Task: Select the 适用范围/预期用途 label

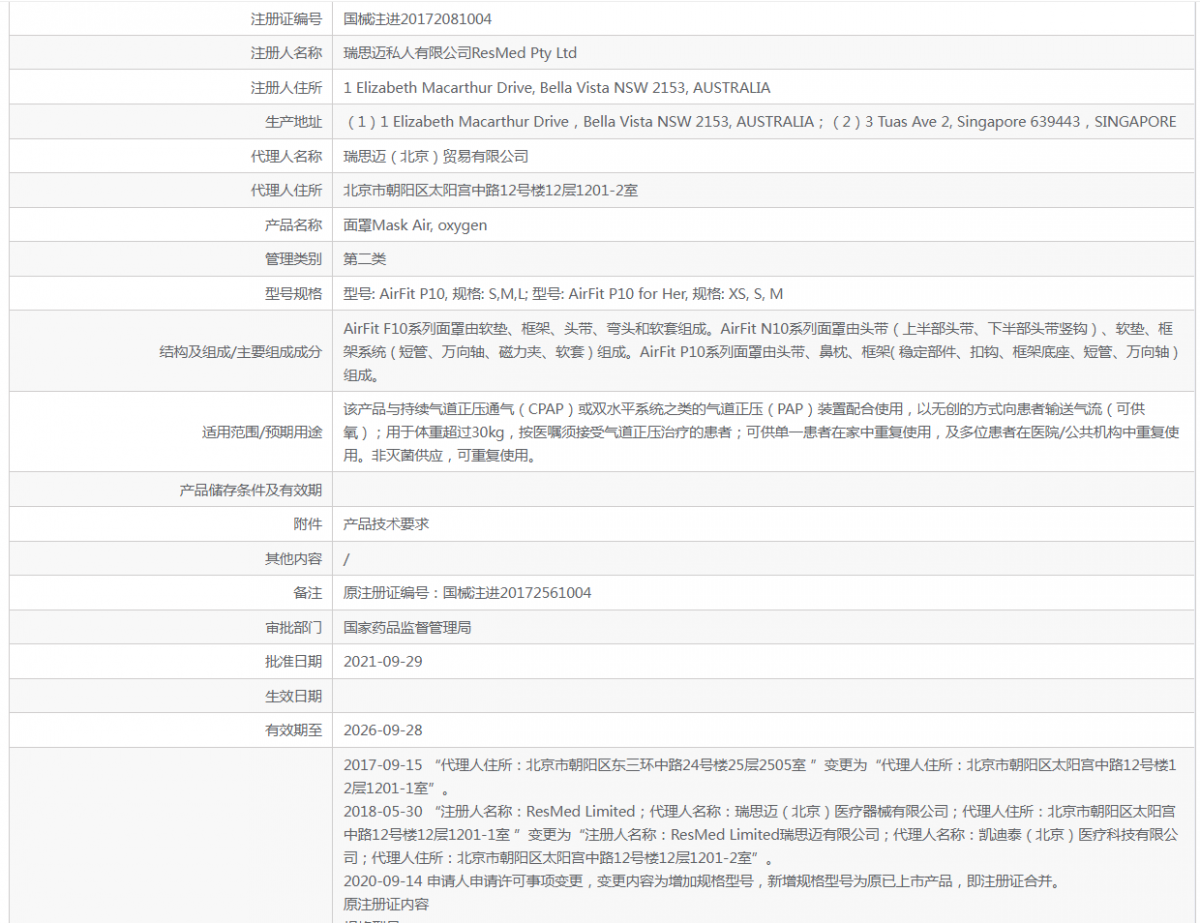Action: click(262, 432)
